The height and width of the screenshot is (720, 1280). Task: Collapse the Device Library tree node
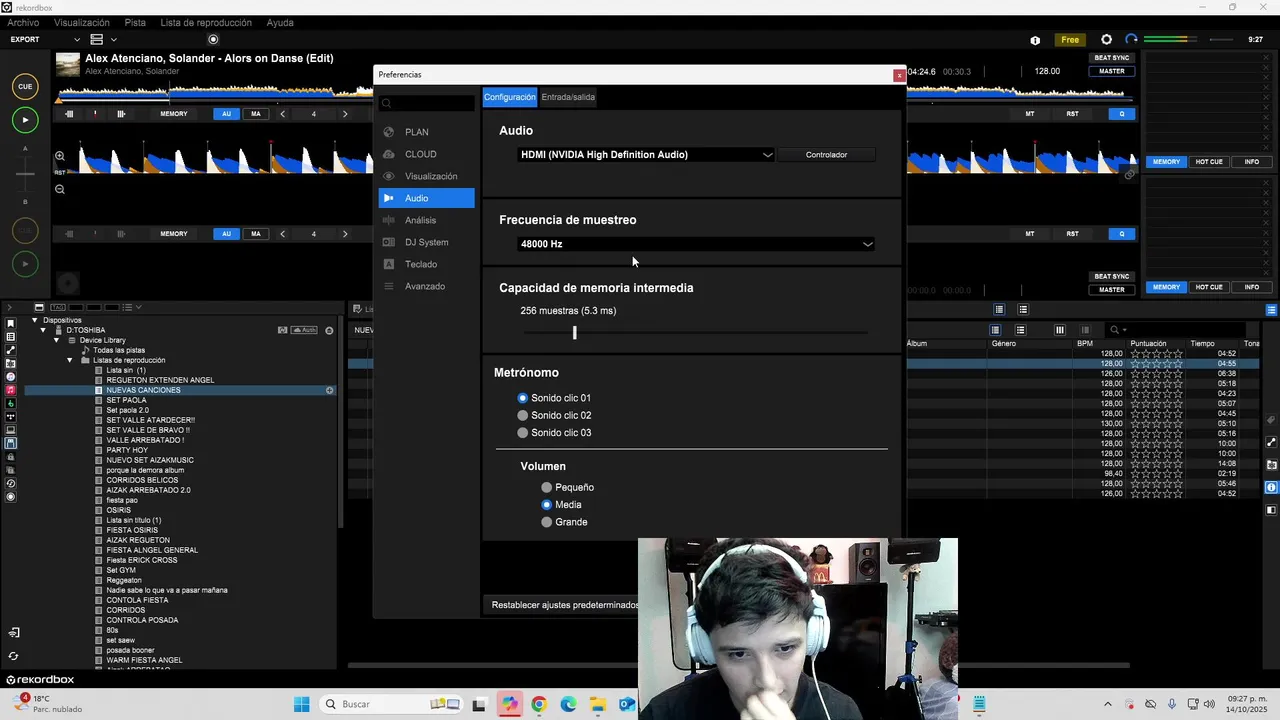click(x=57, y=340)
